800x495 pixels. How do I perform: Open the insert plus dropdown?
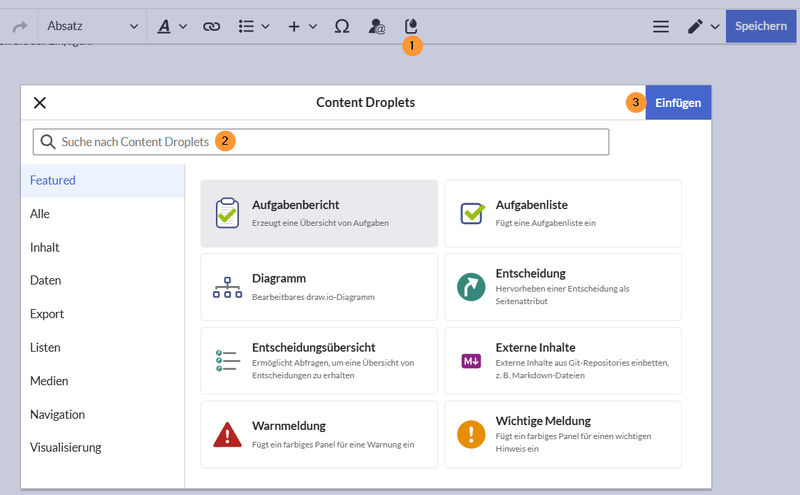coord(302,26)
